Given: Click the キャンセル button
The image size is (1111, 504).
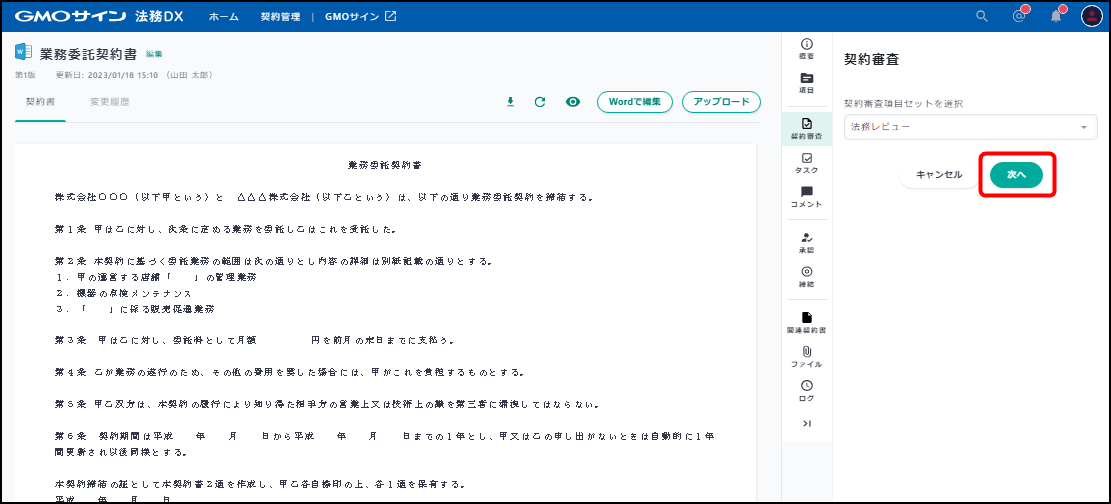Looking at the screenshot, I should click(x=938, y=174).
